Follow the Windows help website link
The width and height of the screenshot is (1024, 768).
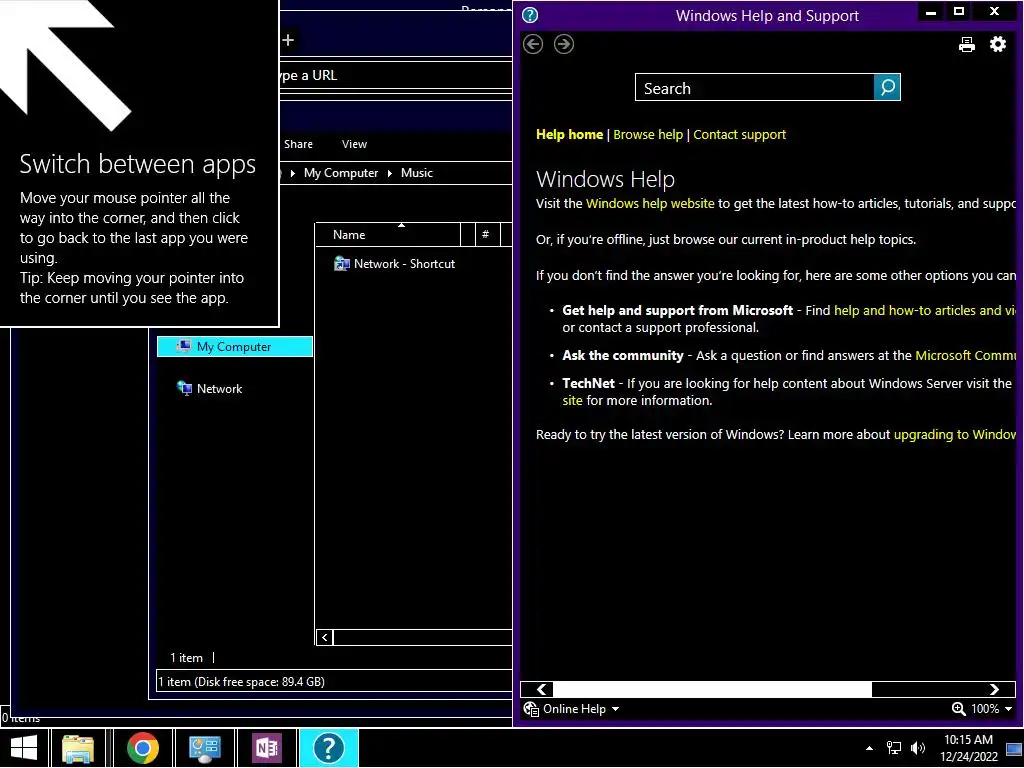(650, 204)
